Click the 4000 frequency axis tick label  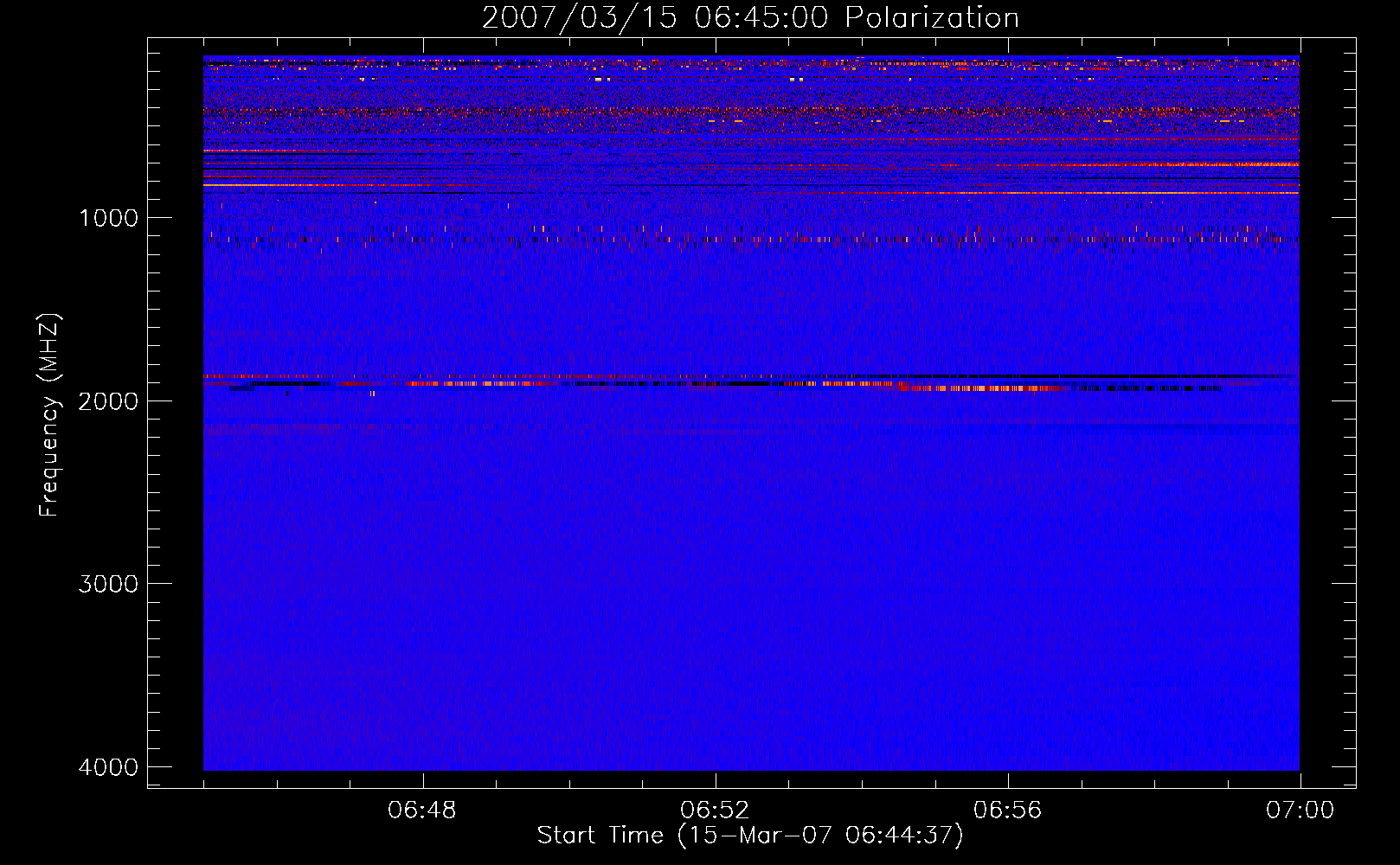(x=108, y=767)
